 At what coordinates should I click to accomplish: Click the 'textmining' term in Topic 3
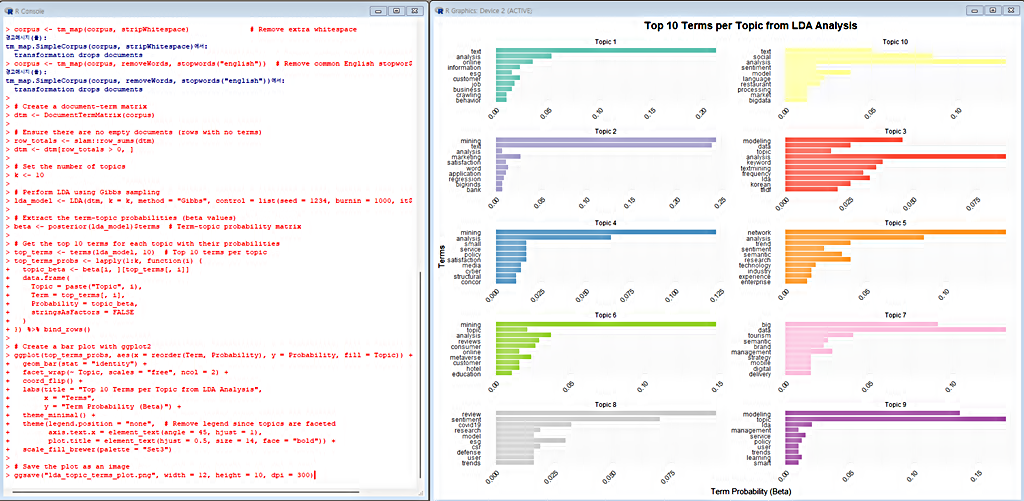756,168
